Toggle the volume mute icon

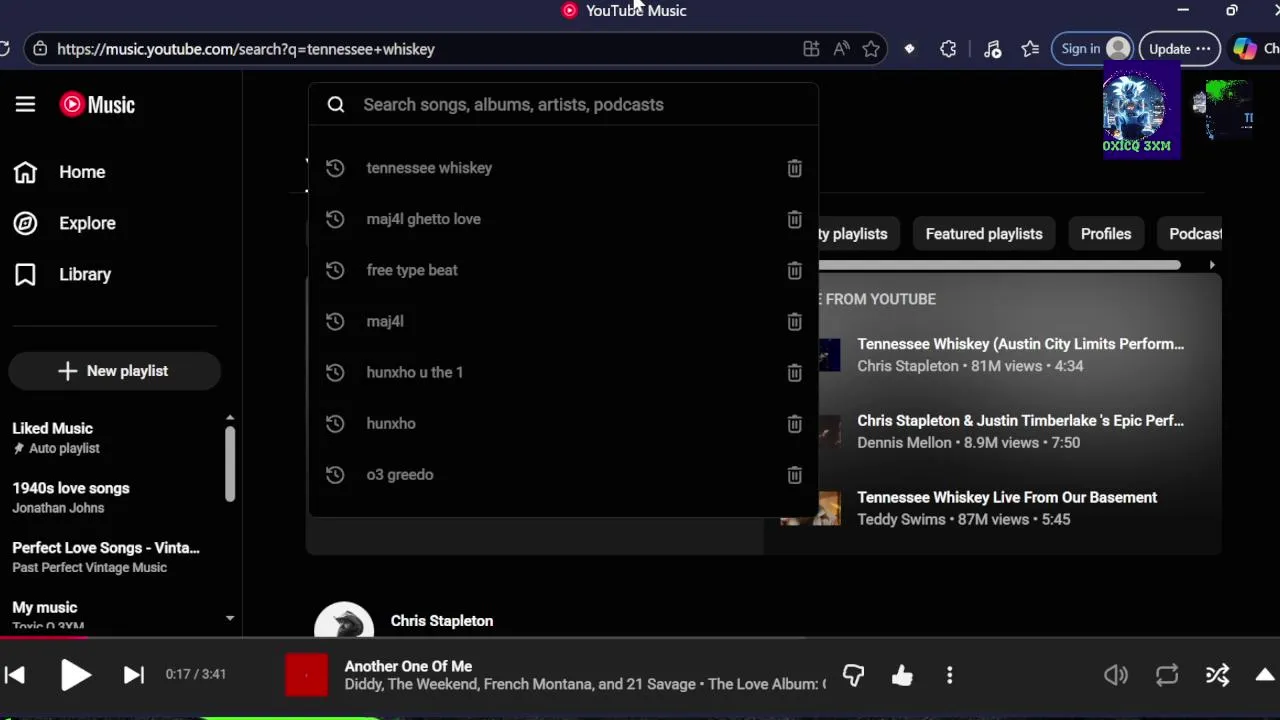click(1116, 676)
